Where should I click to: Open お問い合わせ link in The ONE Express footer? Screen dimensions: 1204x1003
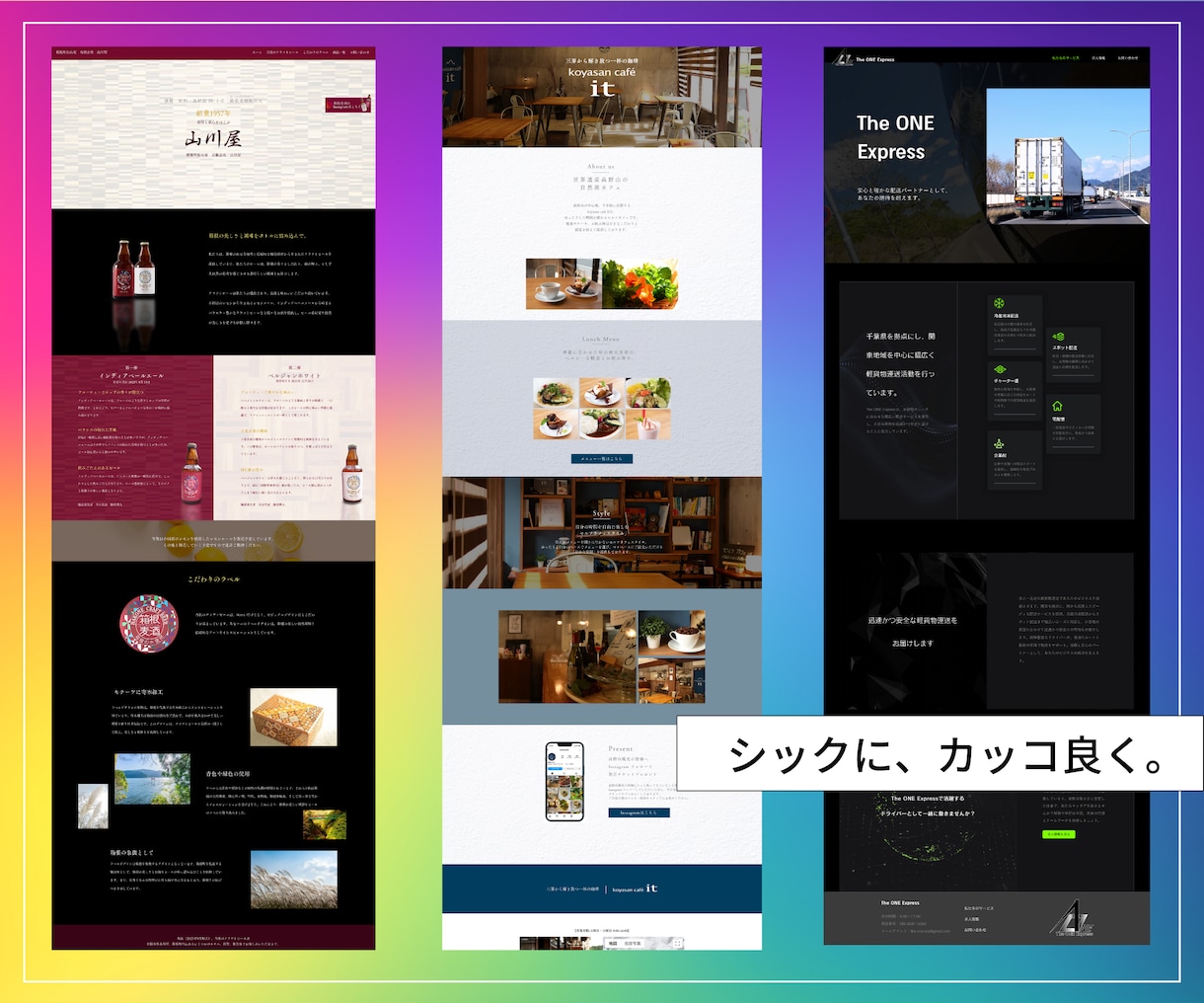tap(975, 930)
